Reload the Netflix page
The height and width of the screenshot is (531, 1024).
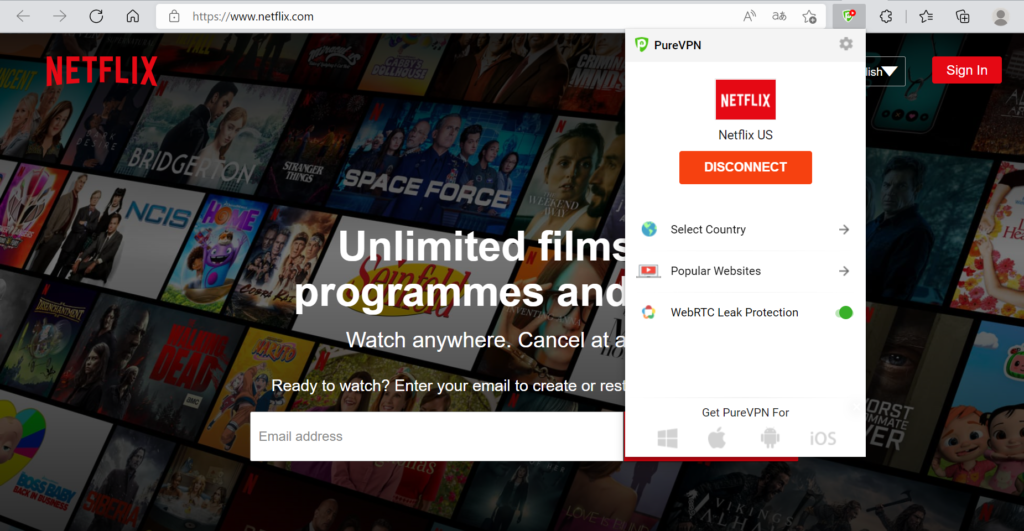pos(96,16)
